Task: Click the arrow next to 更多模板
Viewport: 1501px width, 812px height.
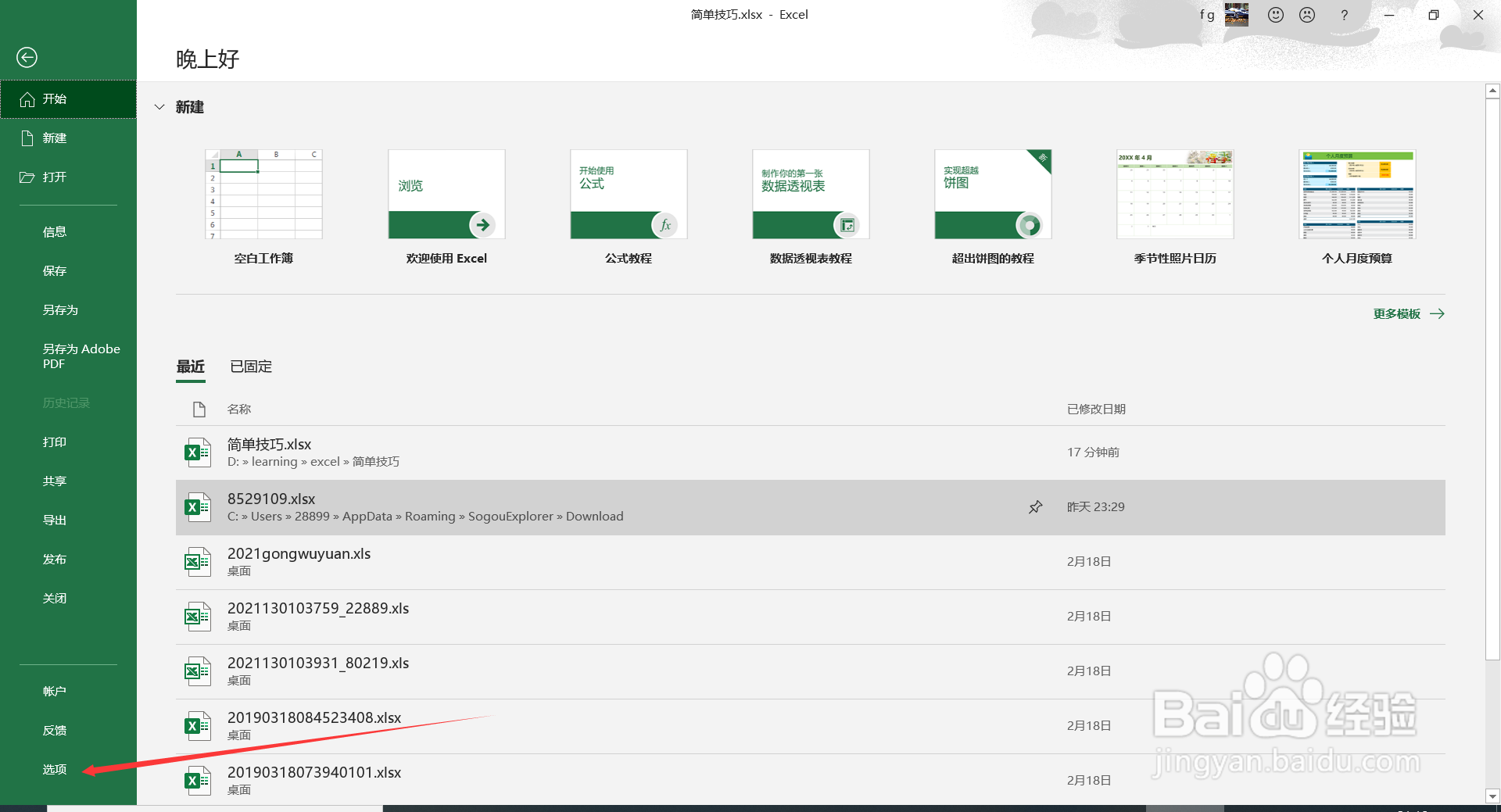Action: pos(1437,314)
